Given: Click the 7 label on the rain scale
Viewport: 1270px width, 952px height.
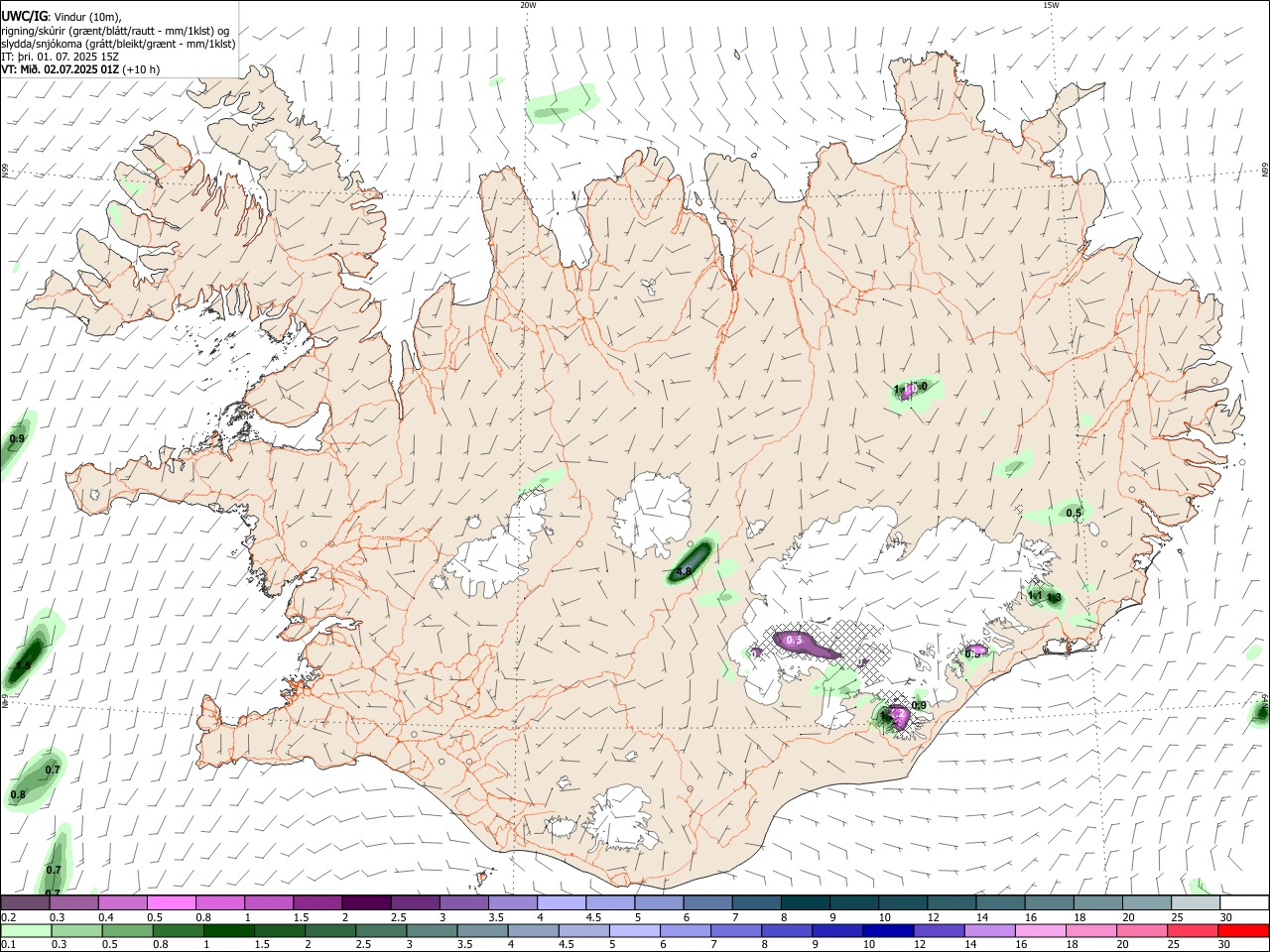Looking at the screenshot, I should point(712,945).
